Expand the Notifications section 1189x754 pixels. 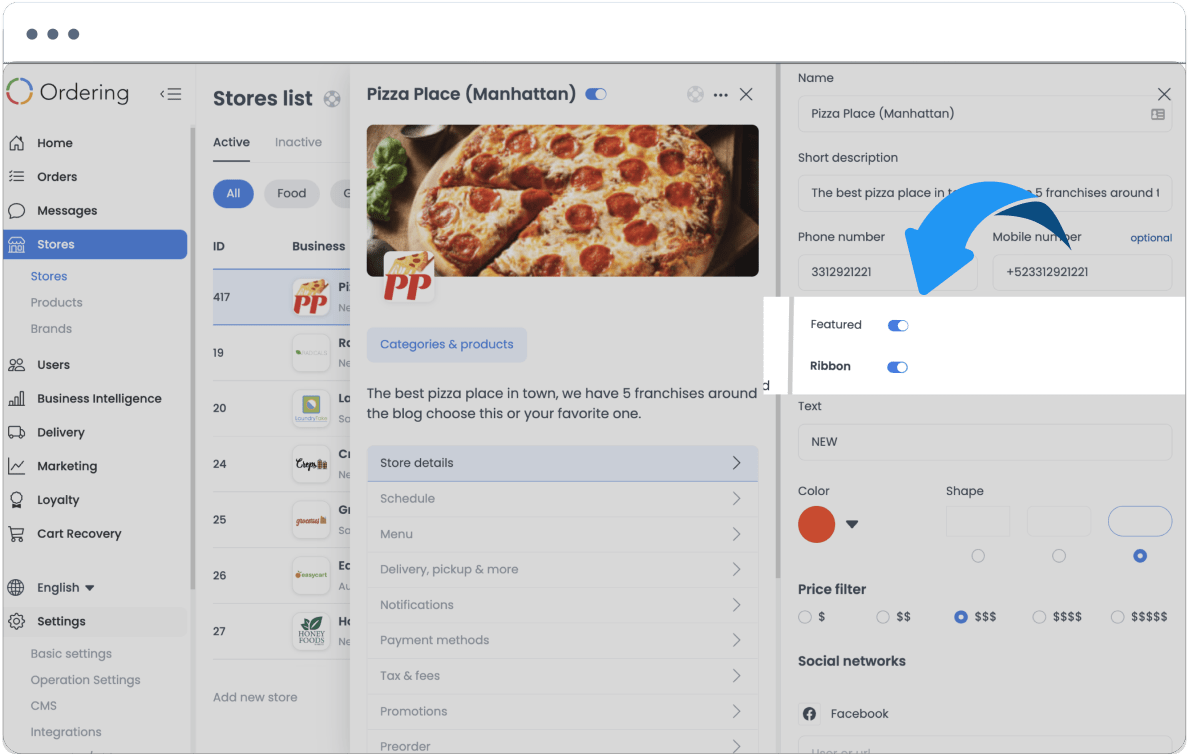(563, 605)
